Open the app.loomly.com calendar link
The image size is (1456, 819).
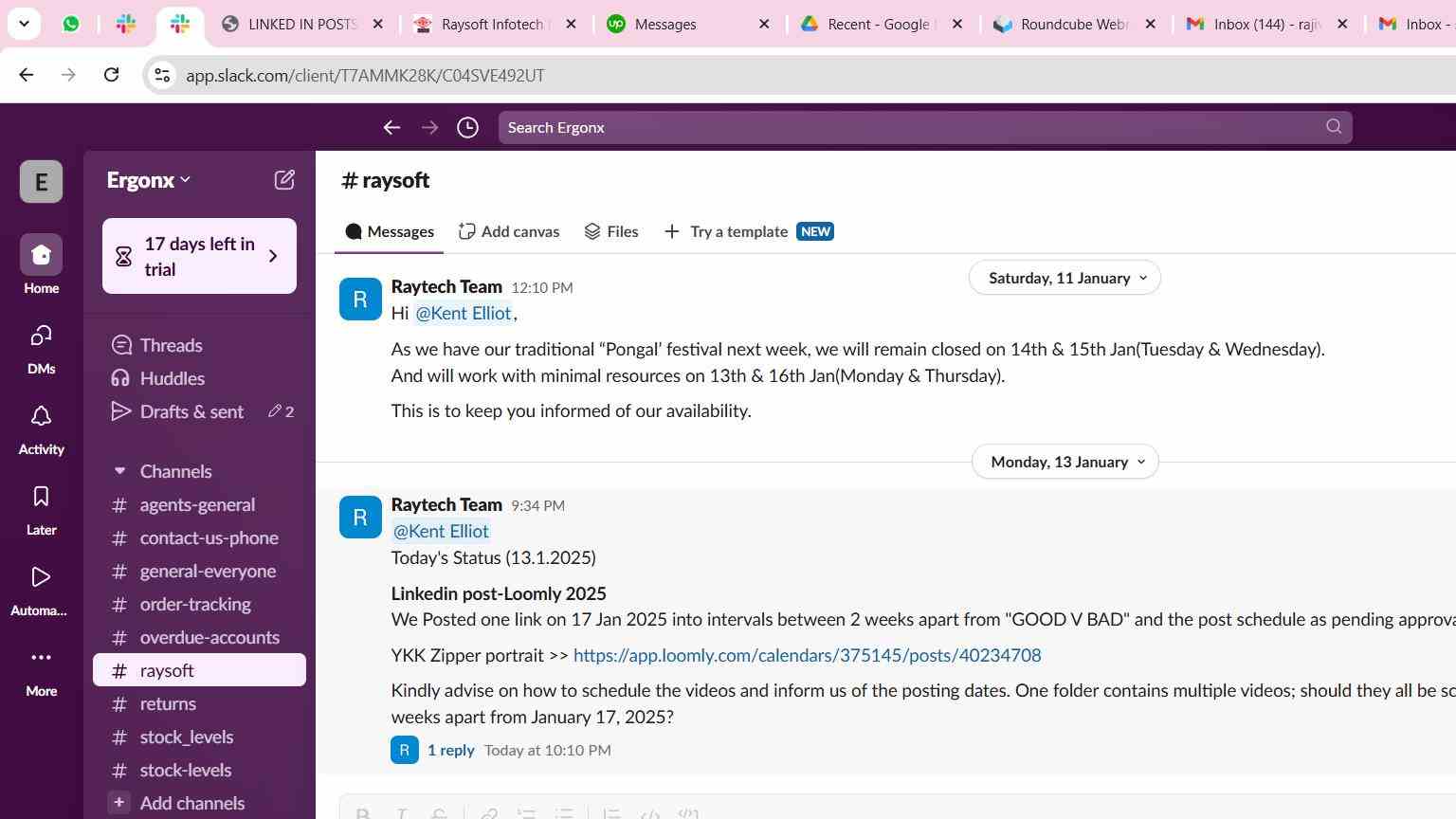pyautogui.click(x=807, y=655)
